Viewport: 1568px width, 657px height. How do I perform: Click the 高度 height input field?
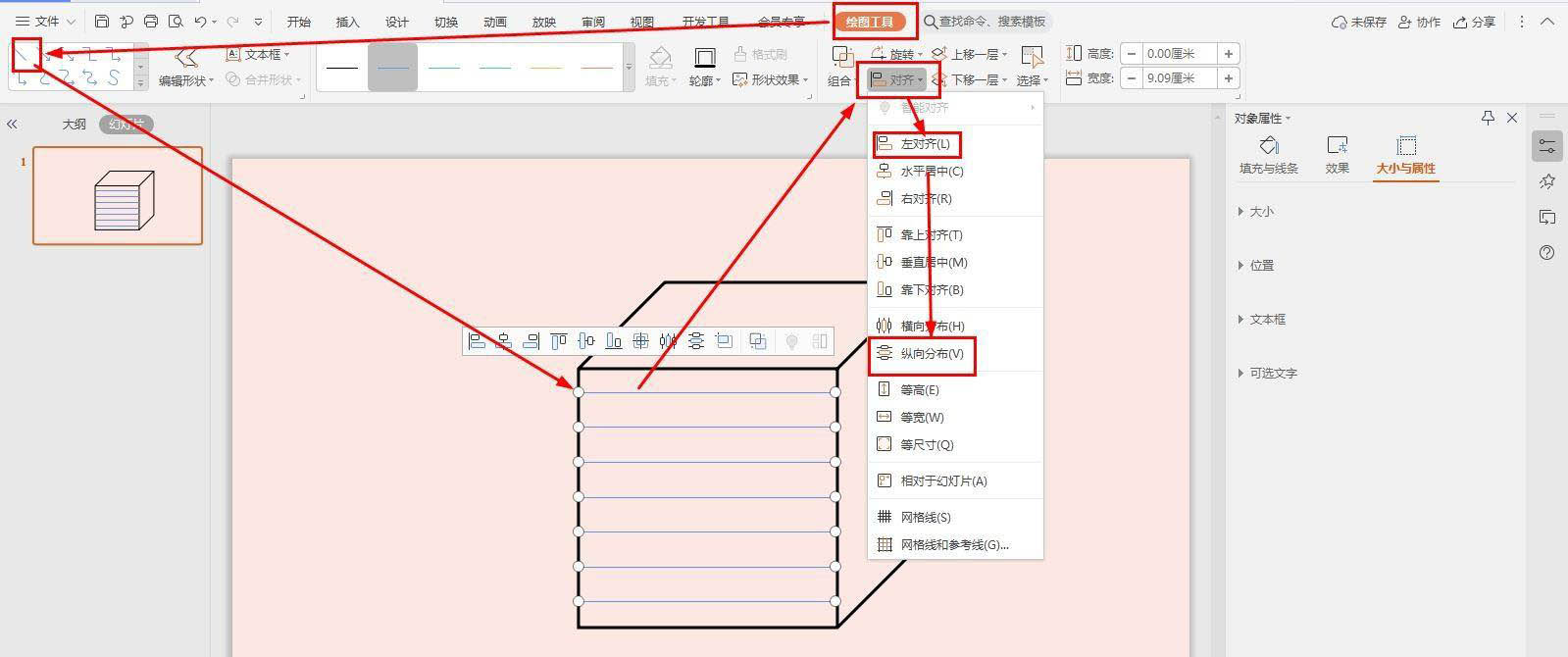coord(1180,54)
